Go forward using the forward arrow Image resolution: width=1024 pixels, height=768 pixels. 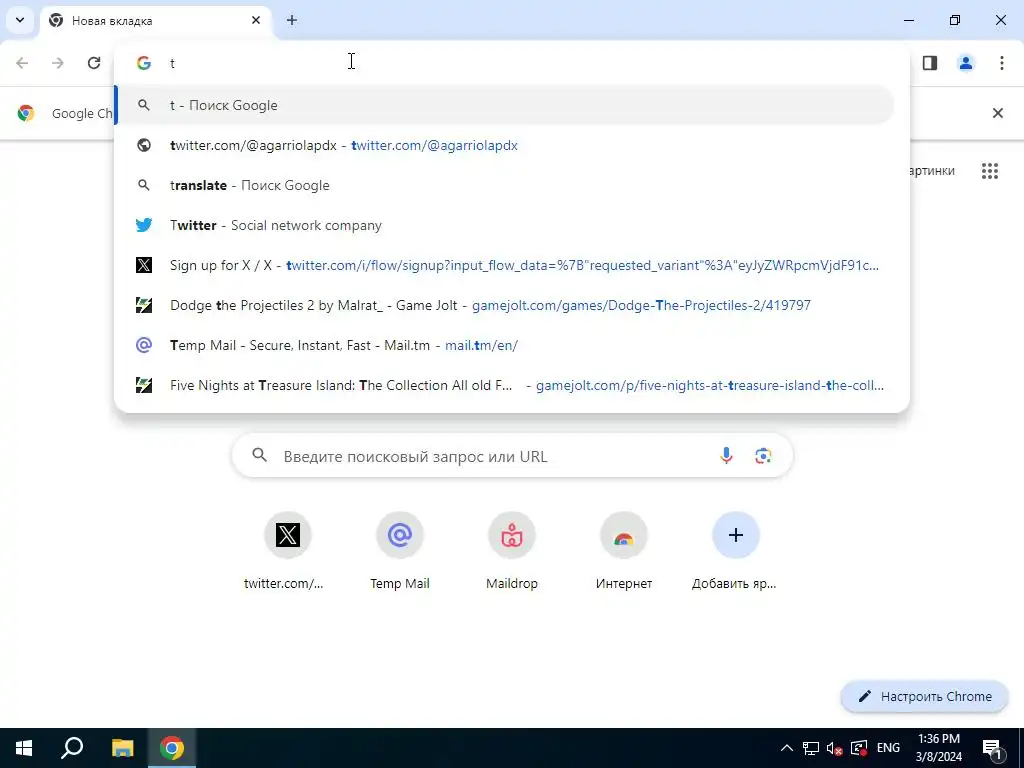click(x=58, y=63)
